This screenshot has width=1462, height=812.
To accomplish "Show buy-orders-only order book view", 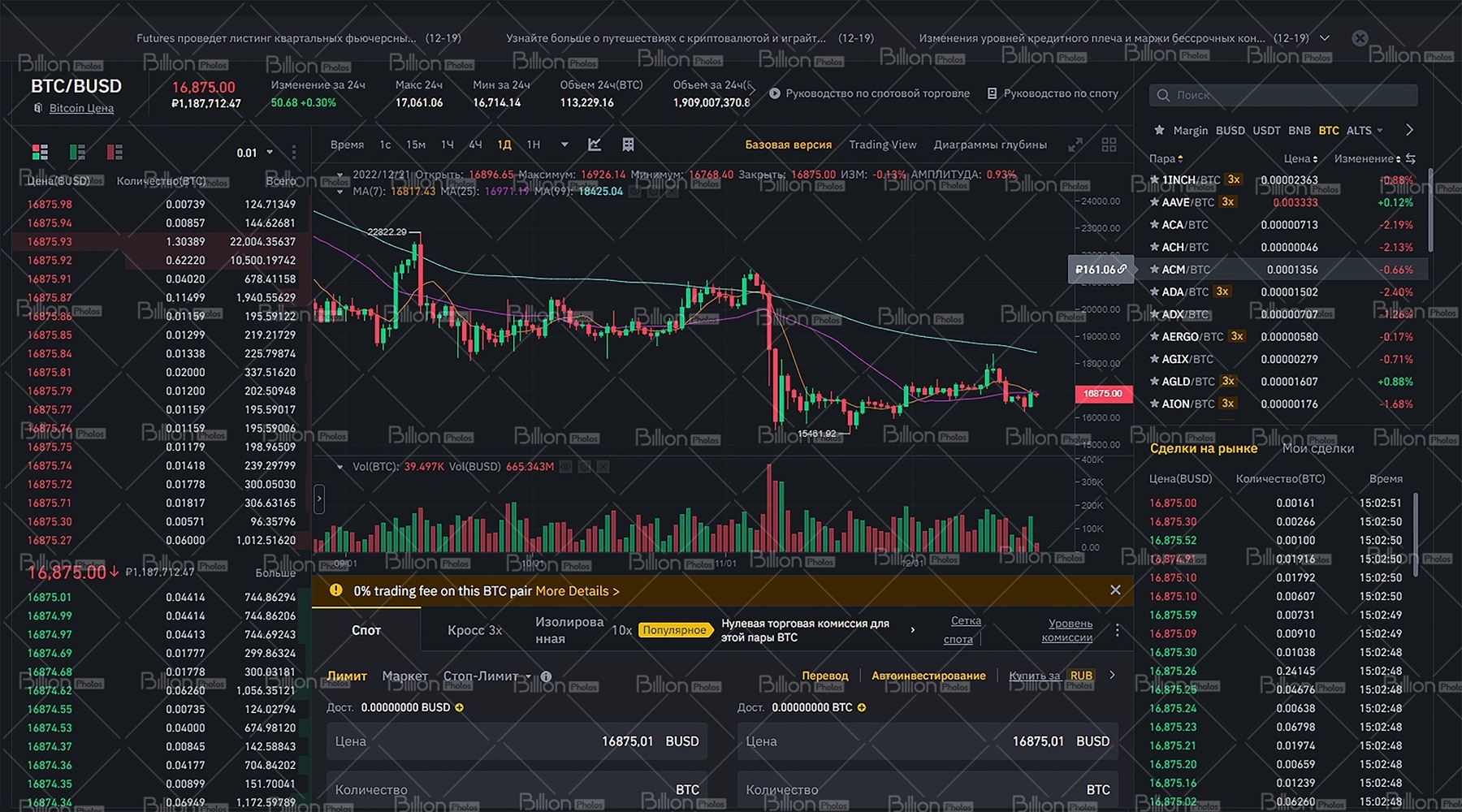I will tap(77, 152).
